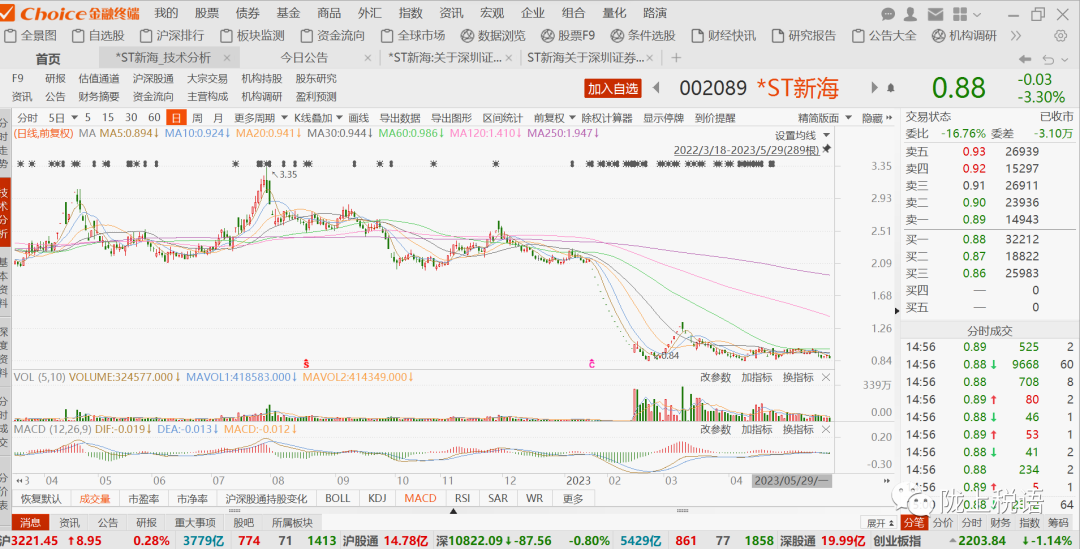Screen dimensions: 1080x549
Task: Select the 15 minute period
Action: pyautogui.click(x=108, y=118)
